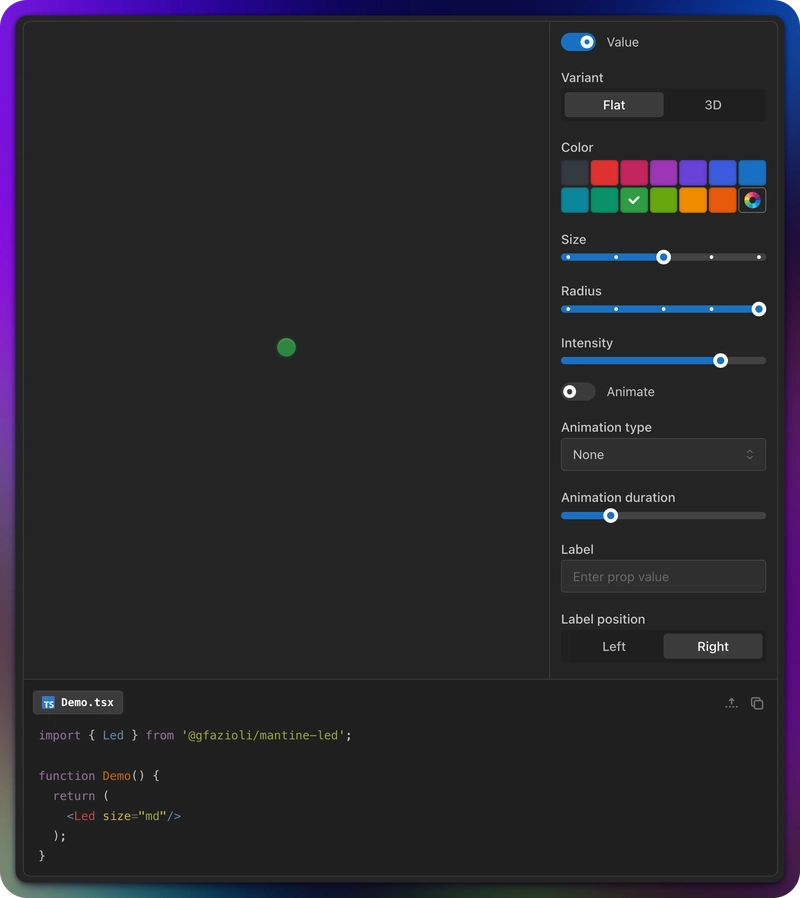This screenshot has width=800, height=898.
Task: Pick the lime color swatch
Action: click(663, 200)
